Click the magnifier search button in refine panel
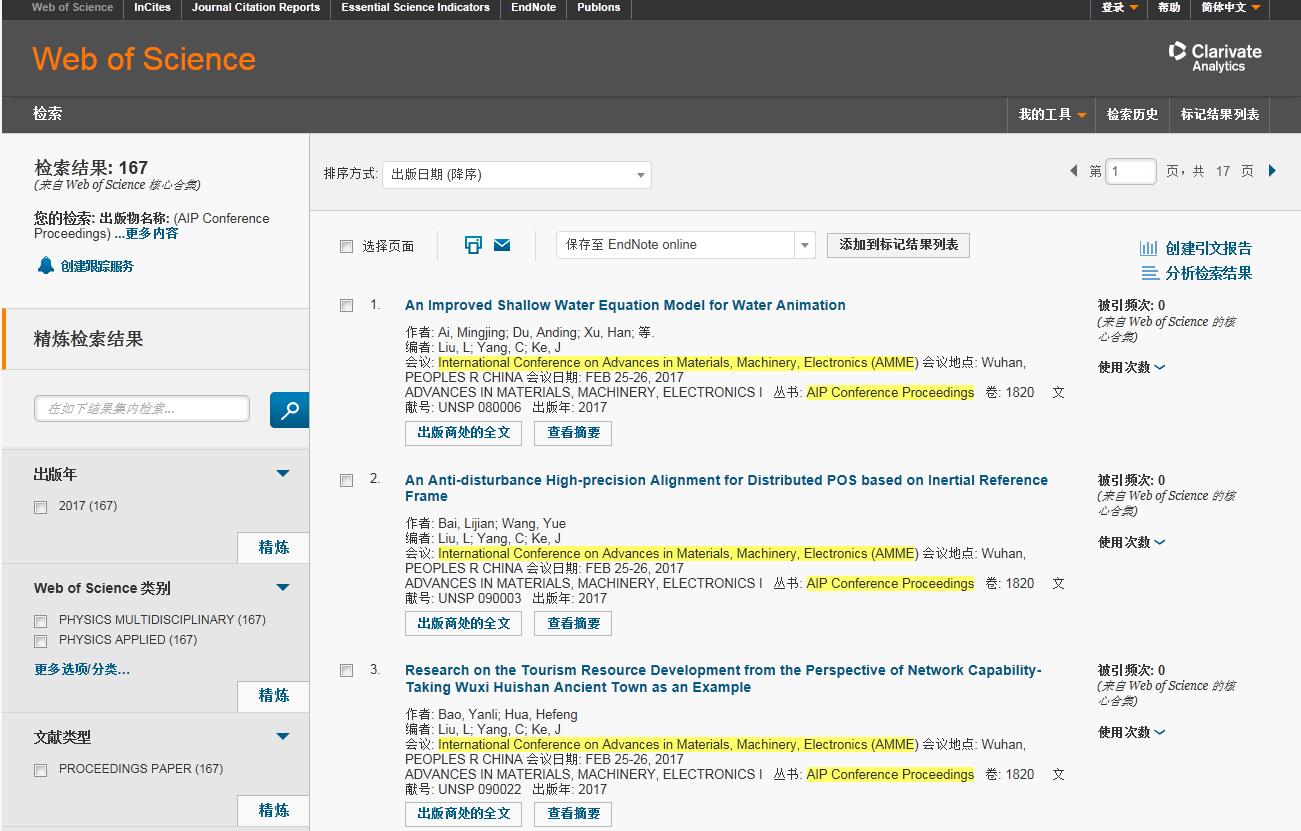The image size is (1301, 831). [x=289, y=409]
